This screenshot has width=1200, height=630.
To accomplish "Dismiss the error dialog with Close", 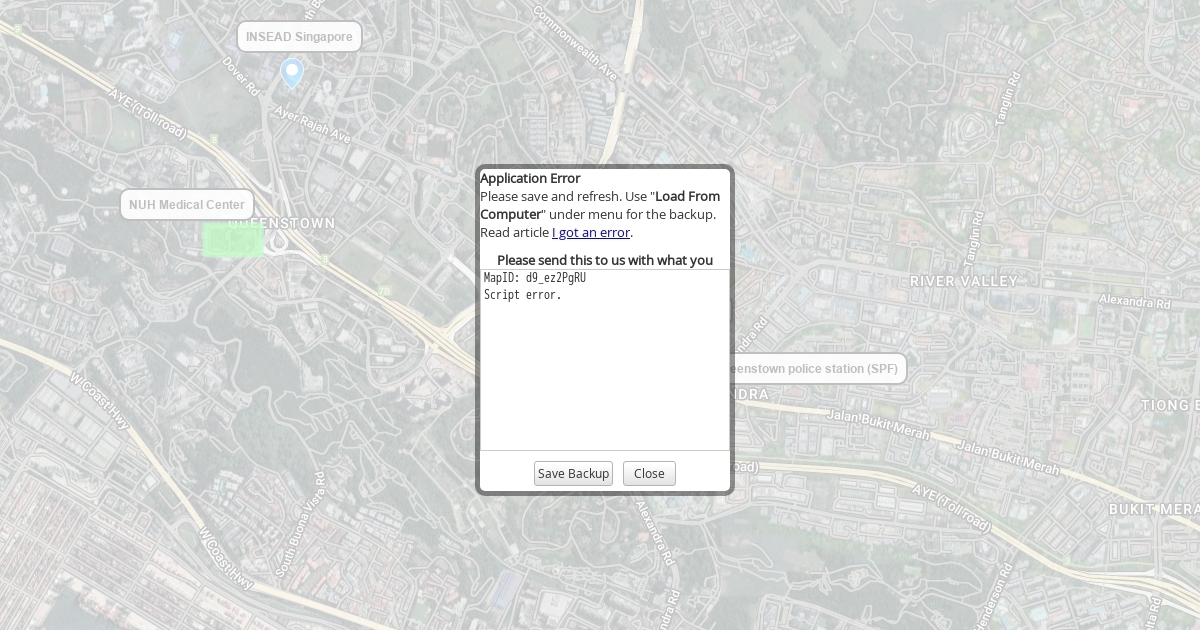I will 648,474.
